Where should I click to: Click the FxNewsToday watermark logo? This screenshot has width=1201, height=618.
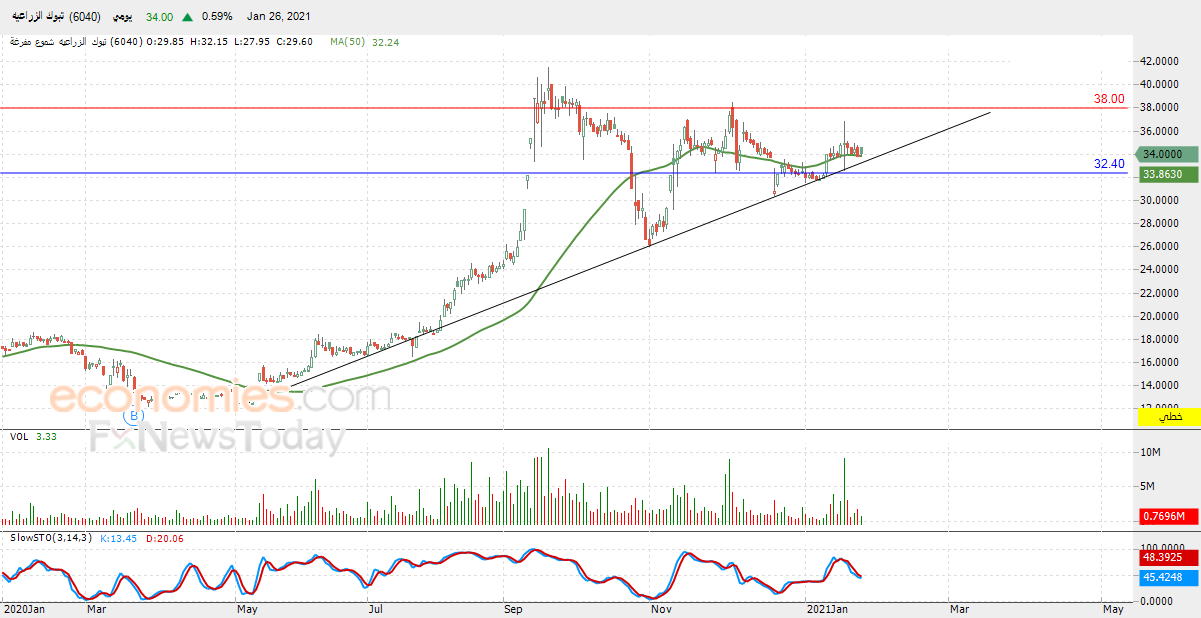click(x=217, y=438)
